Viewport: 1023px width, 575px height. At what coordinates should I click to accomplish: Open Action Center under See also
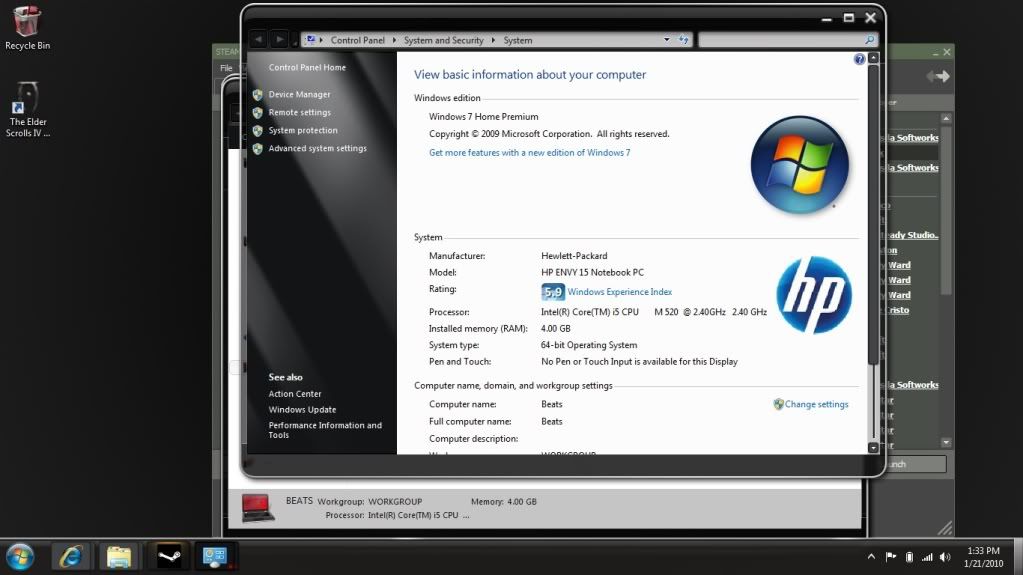point(295,394)
